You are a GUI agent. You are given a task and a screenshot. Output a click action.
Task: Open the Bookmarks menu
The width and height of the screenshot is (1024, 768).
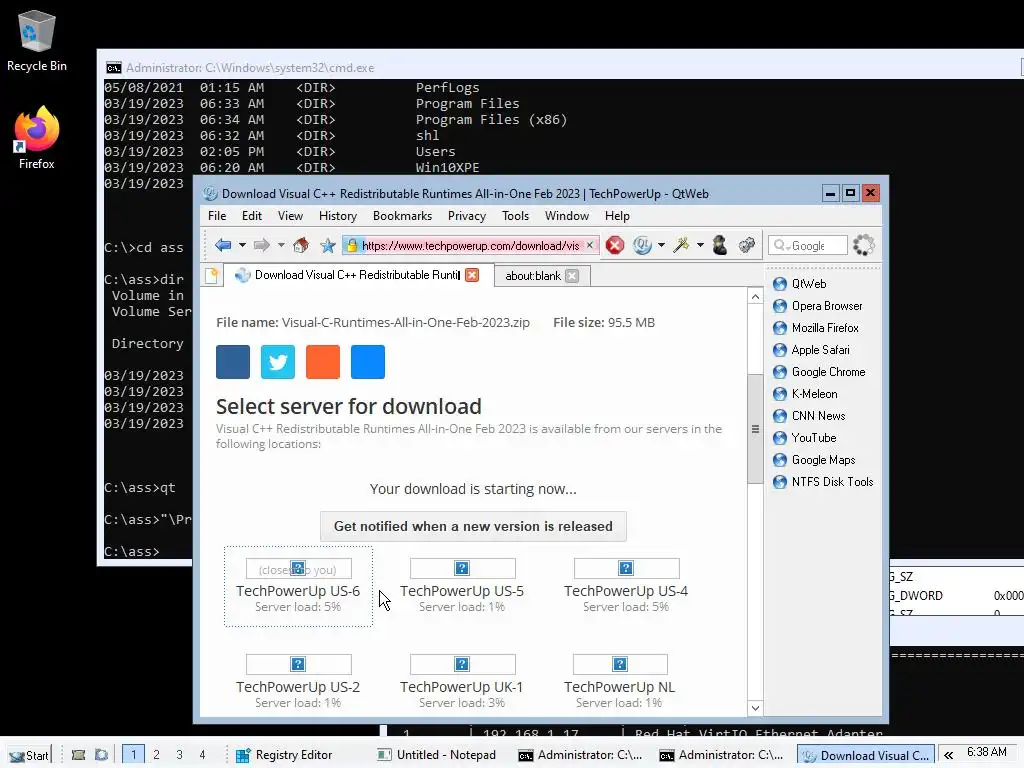[x=402, y=216]
